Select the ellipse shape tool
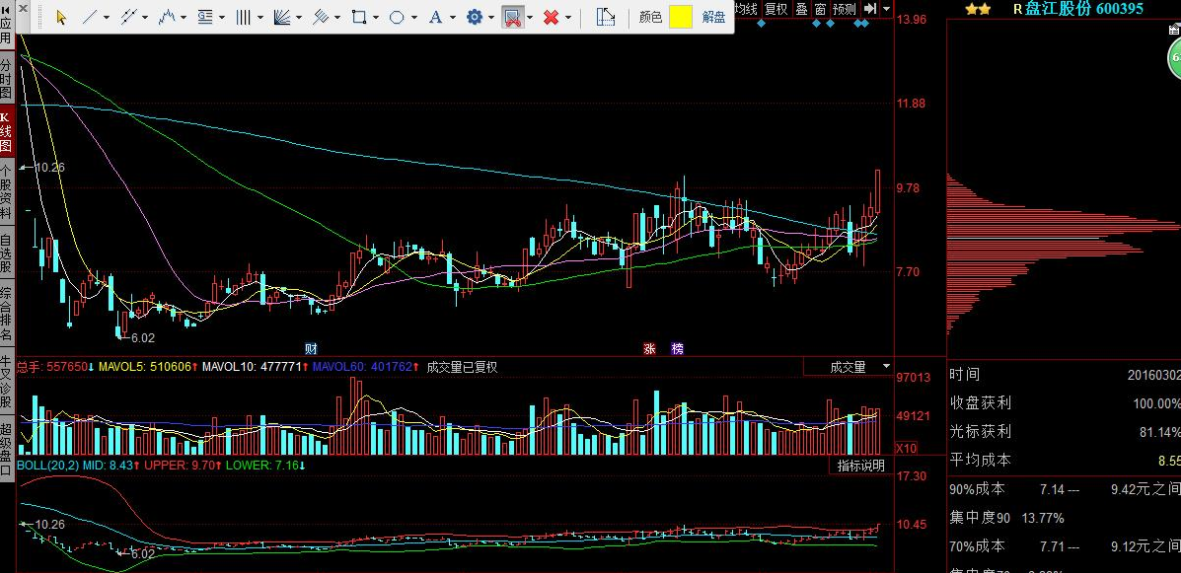 click(398, 17)
